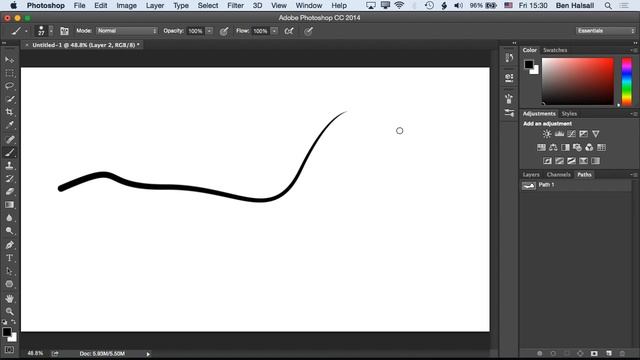Select the Move tool
640x360 pixels.
[x=9, y=60]
